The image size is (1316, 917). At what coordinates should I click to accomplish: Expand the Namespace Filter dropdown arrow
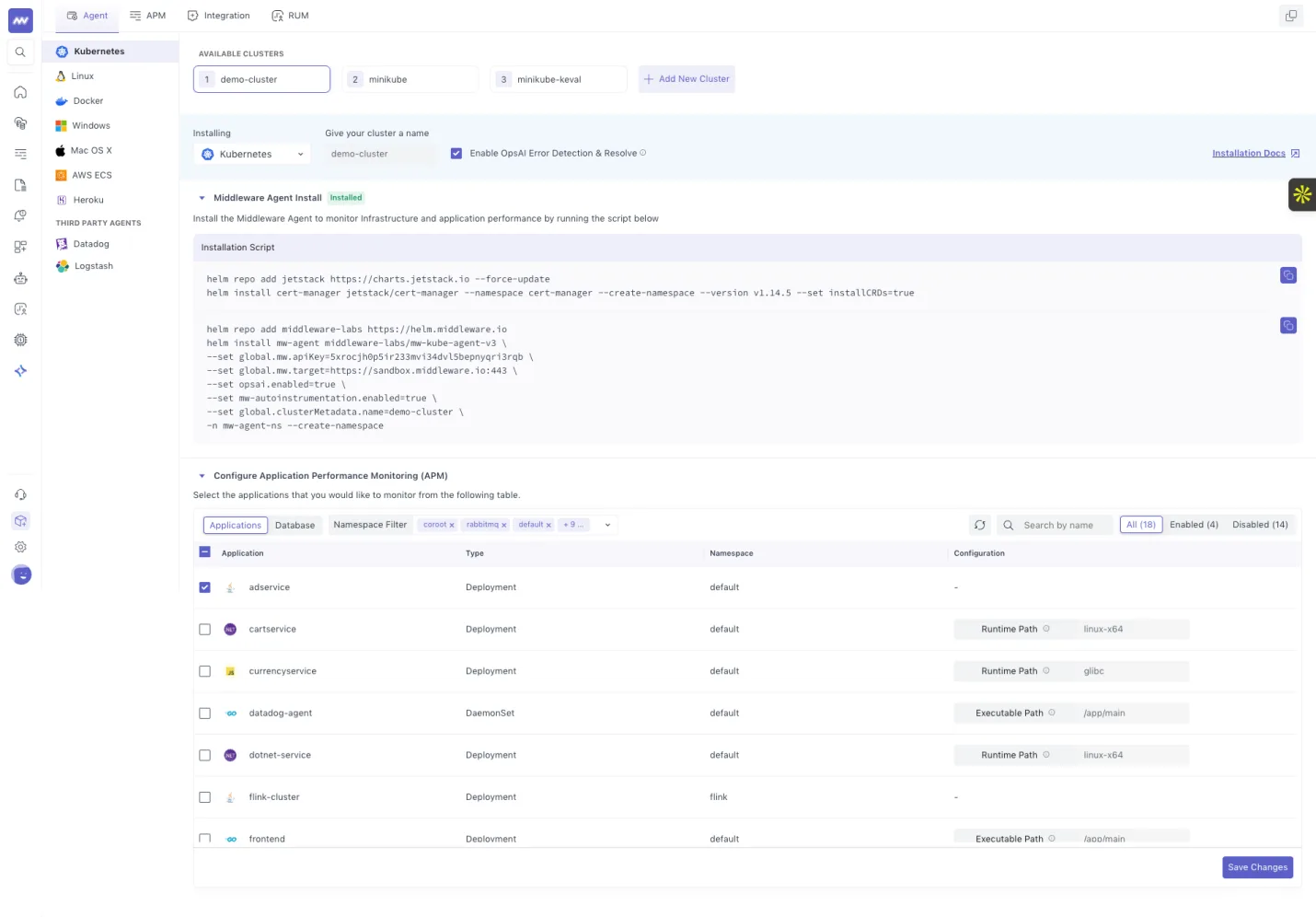click(x=607, y=525)
